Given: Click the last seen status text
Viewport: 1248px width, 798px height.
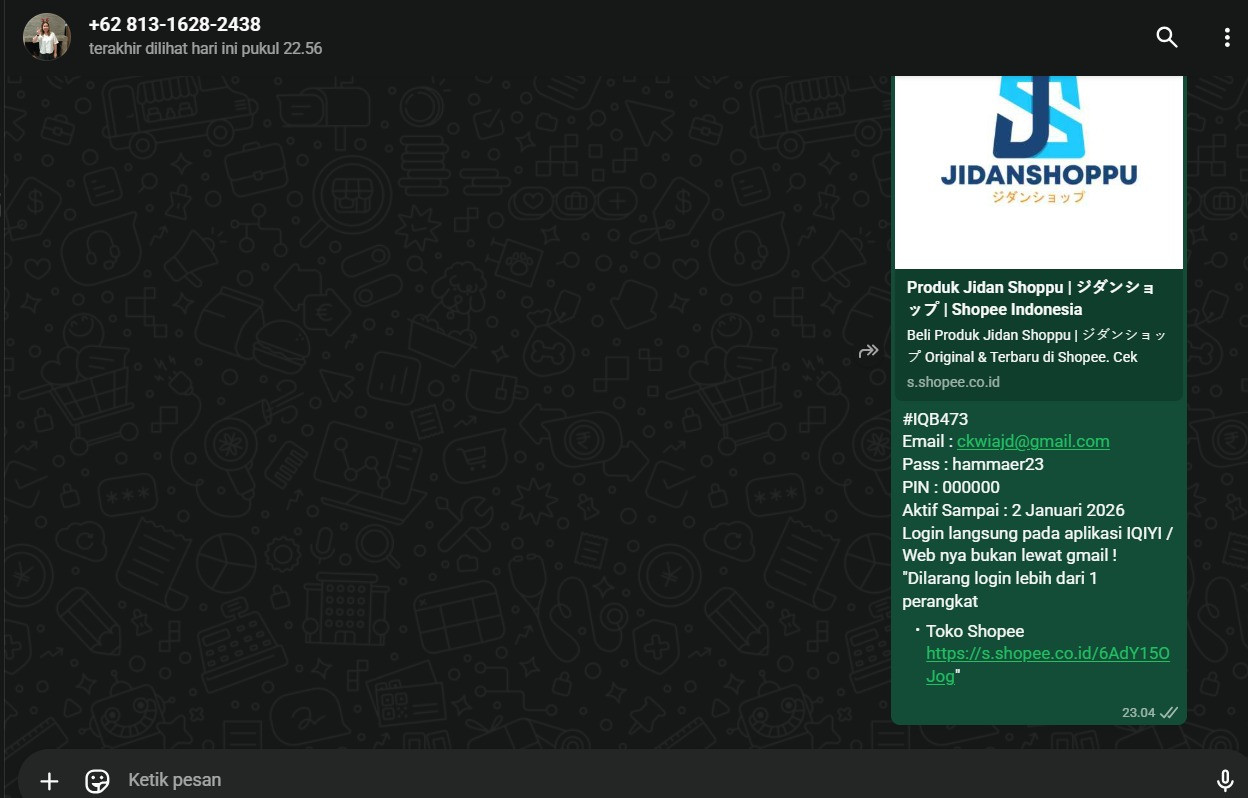Looking at the screenshot, I should [x=205, y=48].
